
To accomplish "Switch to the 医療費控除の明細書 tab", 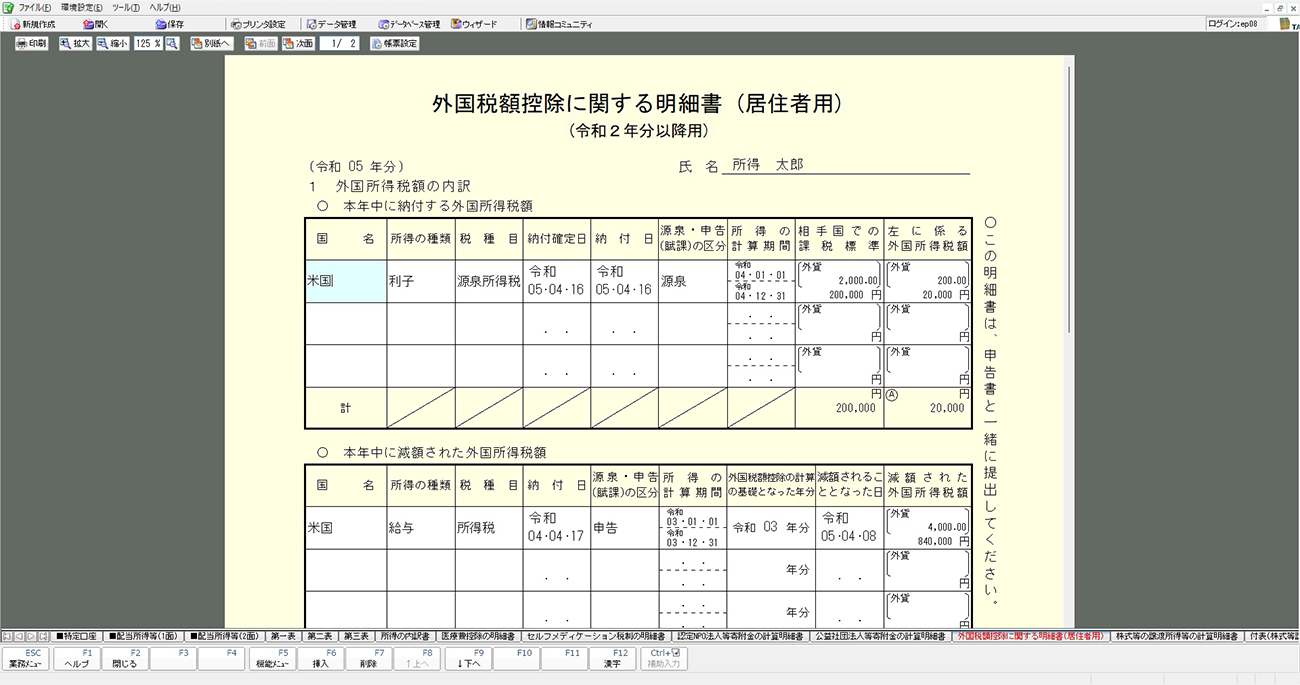I will pos(477,636).
